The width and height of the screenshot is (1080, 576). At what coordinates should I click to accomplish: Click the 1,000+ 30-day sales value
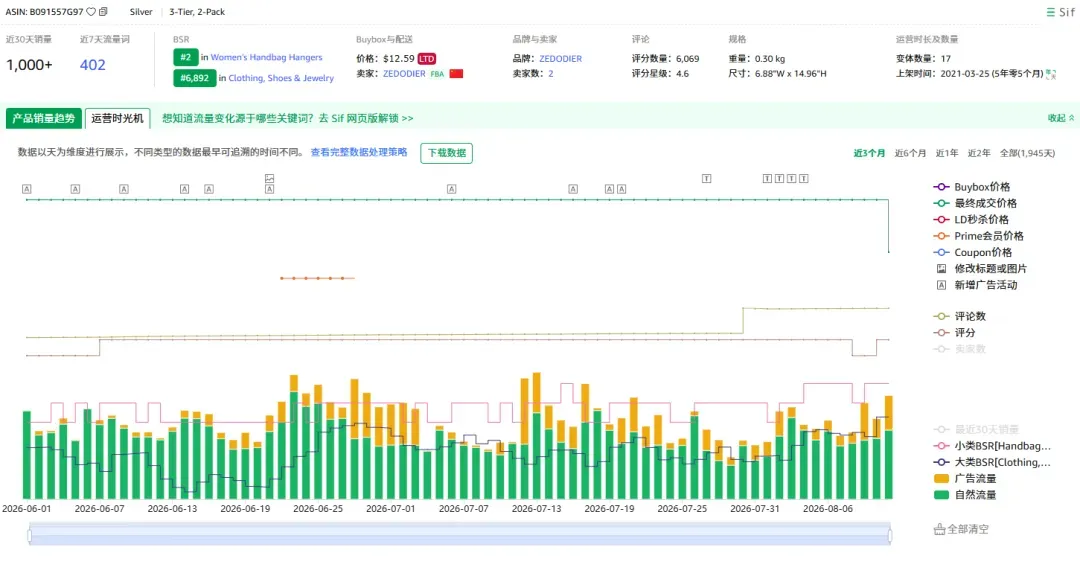(x=29, y=65)
